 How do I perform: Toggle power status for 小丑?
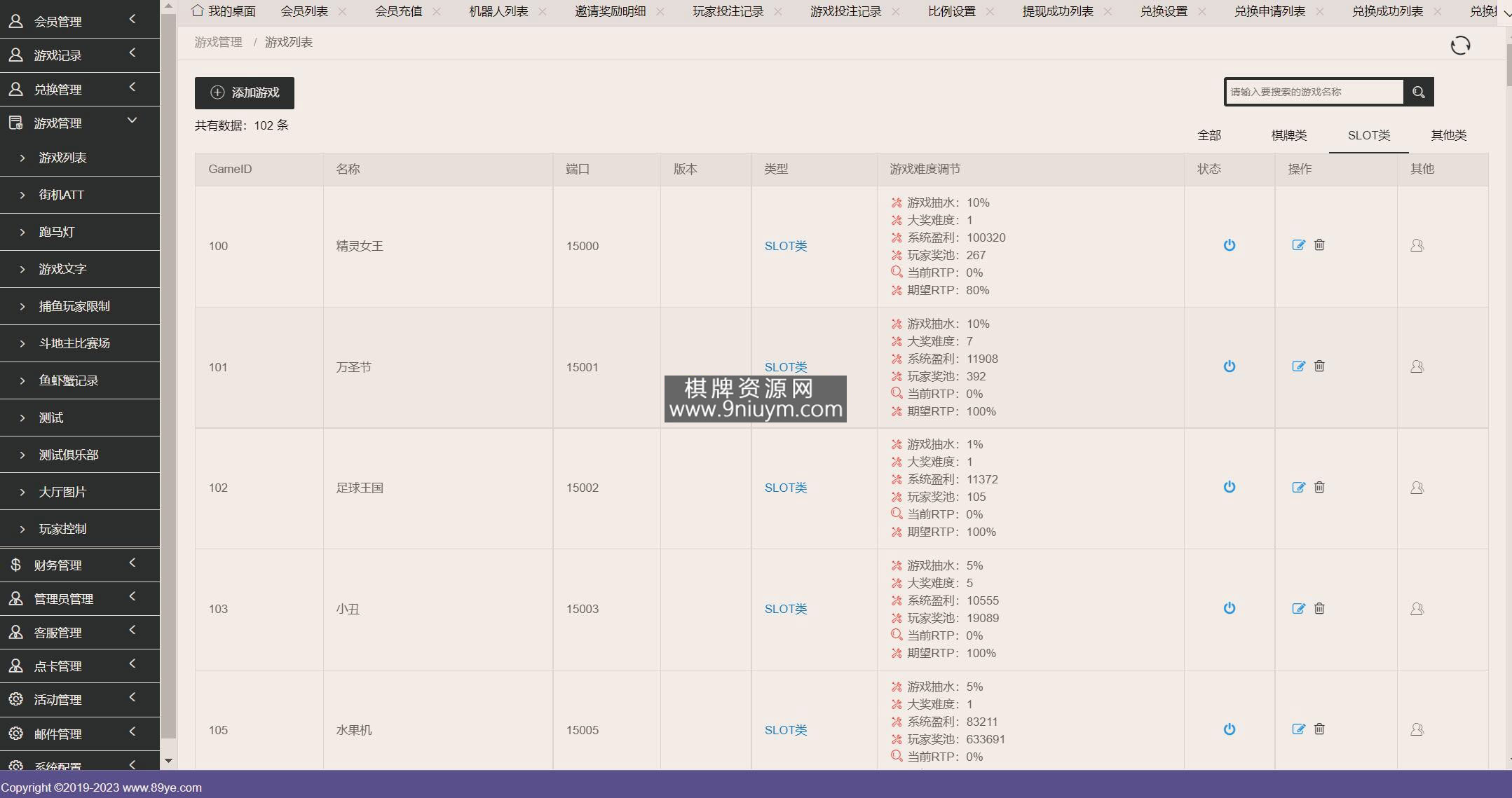[x=1229, y=608]
